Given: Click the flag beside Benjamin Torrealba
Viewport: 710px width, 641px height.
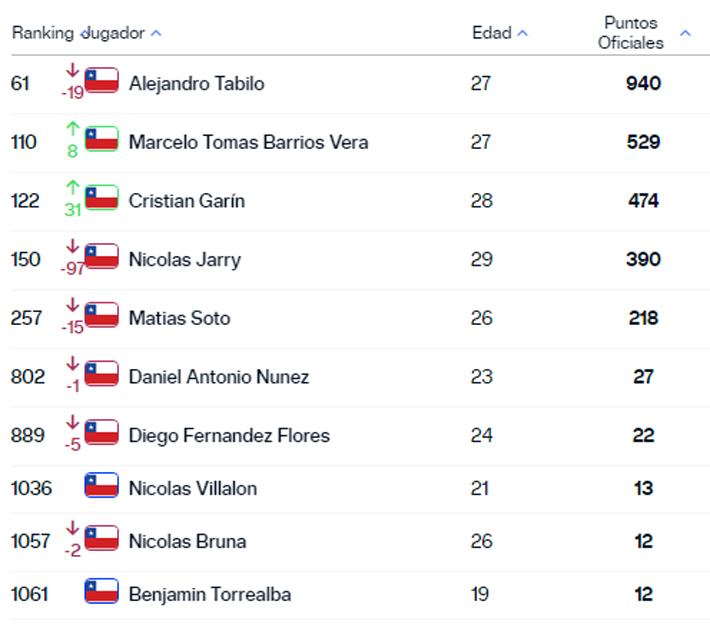Looking at the screenshot, I should [x=102, y=591].
